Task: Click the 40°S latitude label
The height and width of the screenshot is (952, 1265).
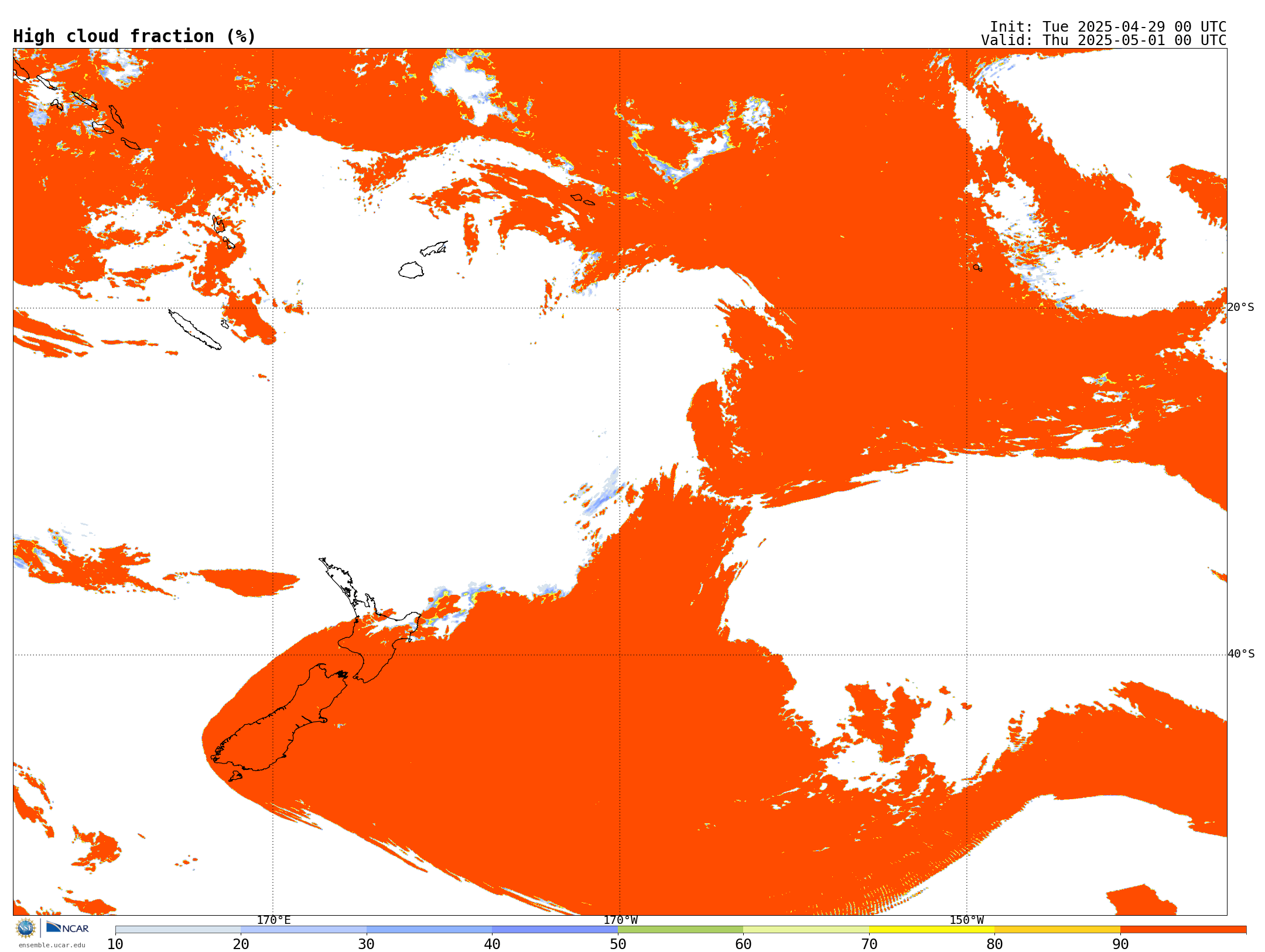Action: point(1240,654)
